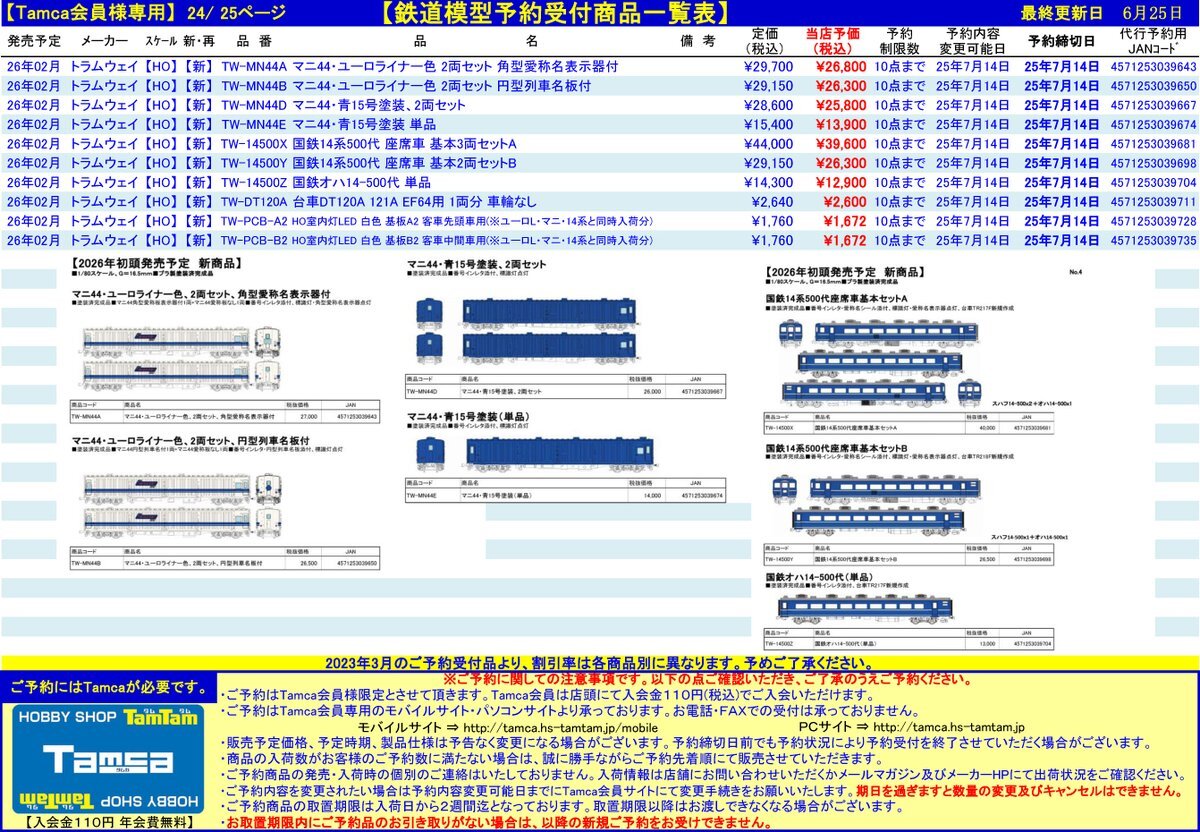Image resolution: width=1200 pixels, height=832 pixels.
Task: Select product code TW-14500Y in the table
Action: coord(254,163)
